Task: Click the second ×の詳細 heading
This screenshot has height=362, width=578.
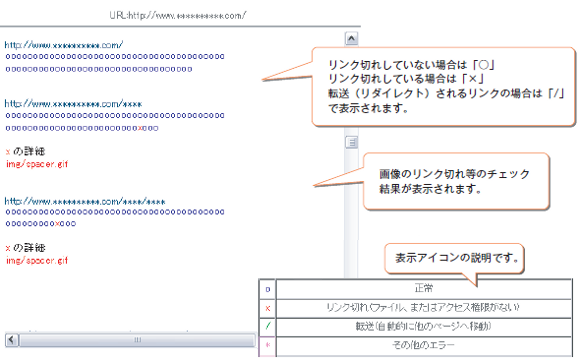Action: (x=25, y=248)
